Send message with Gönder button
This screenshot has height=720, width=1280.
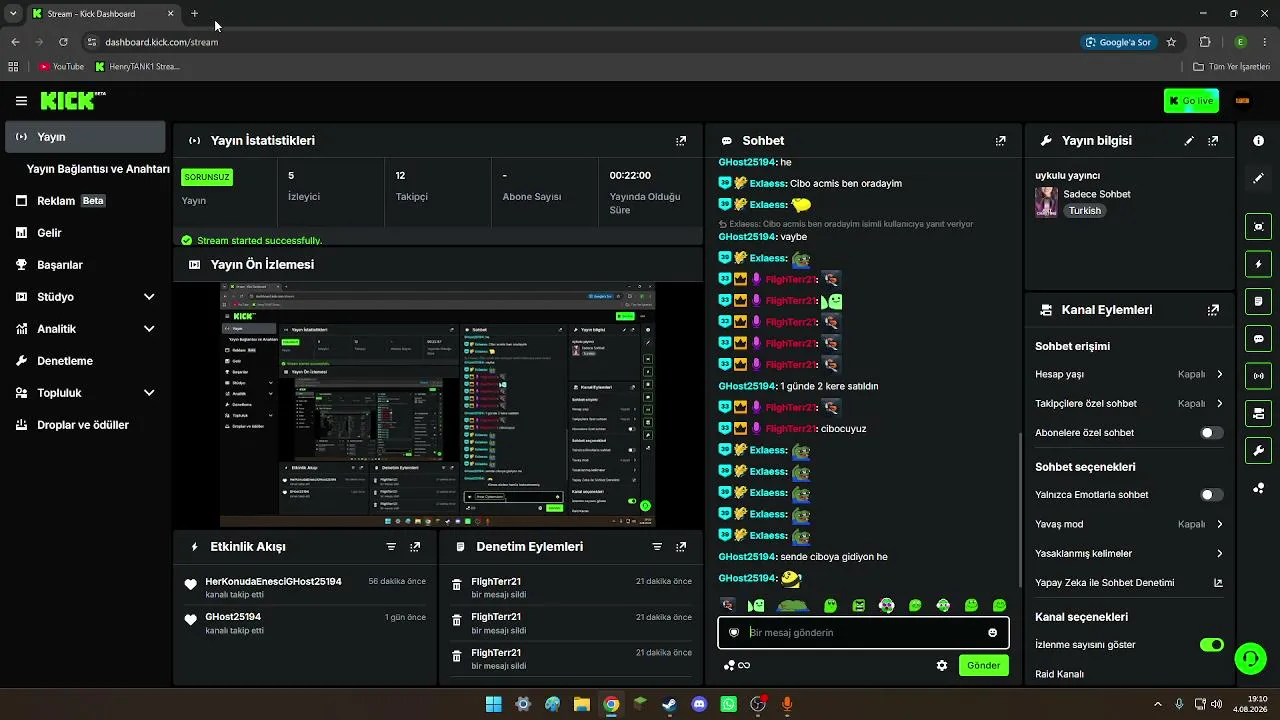[983, 665]
